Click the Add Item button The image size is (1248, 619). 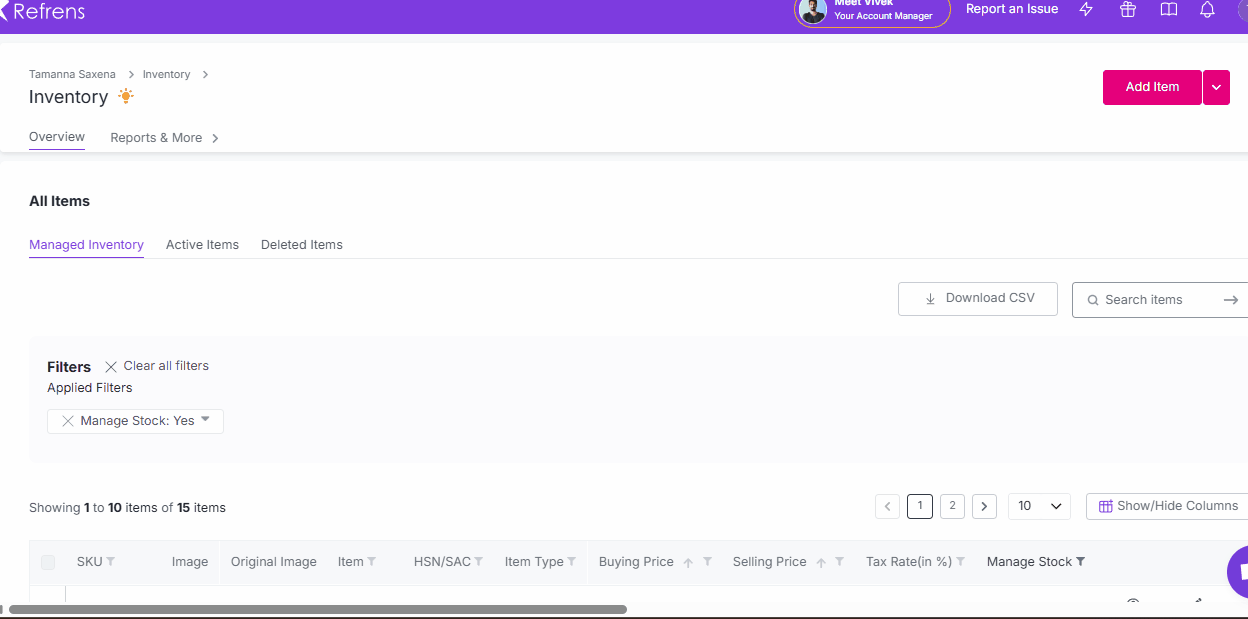(1152, 87)
